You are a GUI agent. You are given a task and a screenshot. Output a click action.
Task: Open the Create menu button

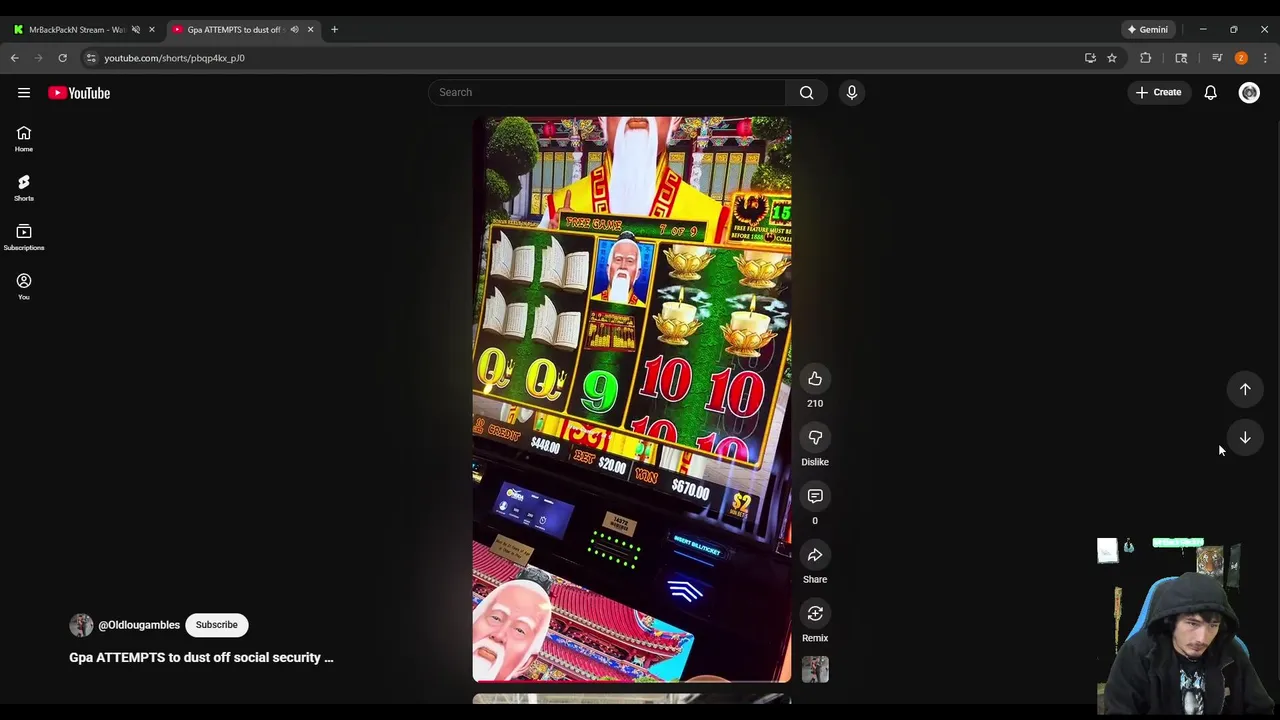pos(1159,92)
